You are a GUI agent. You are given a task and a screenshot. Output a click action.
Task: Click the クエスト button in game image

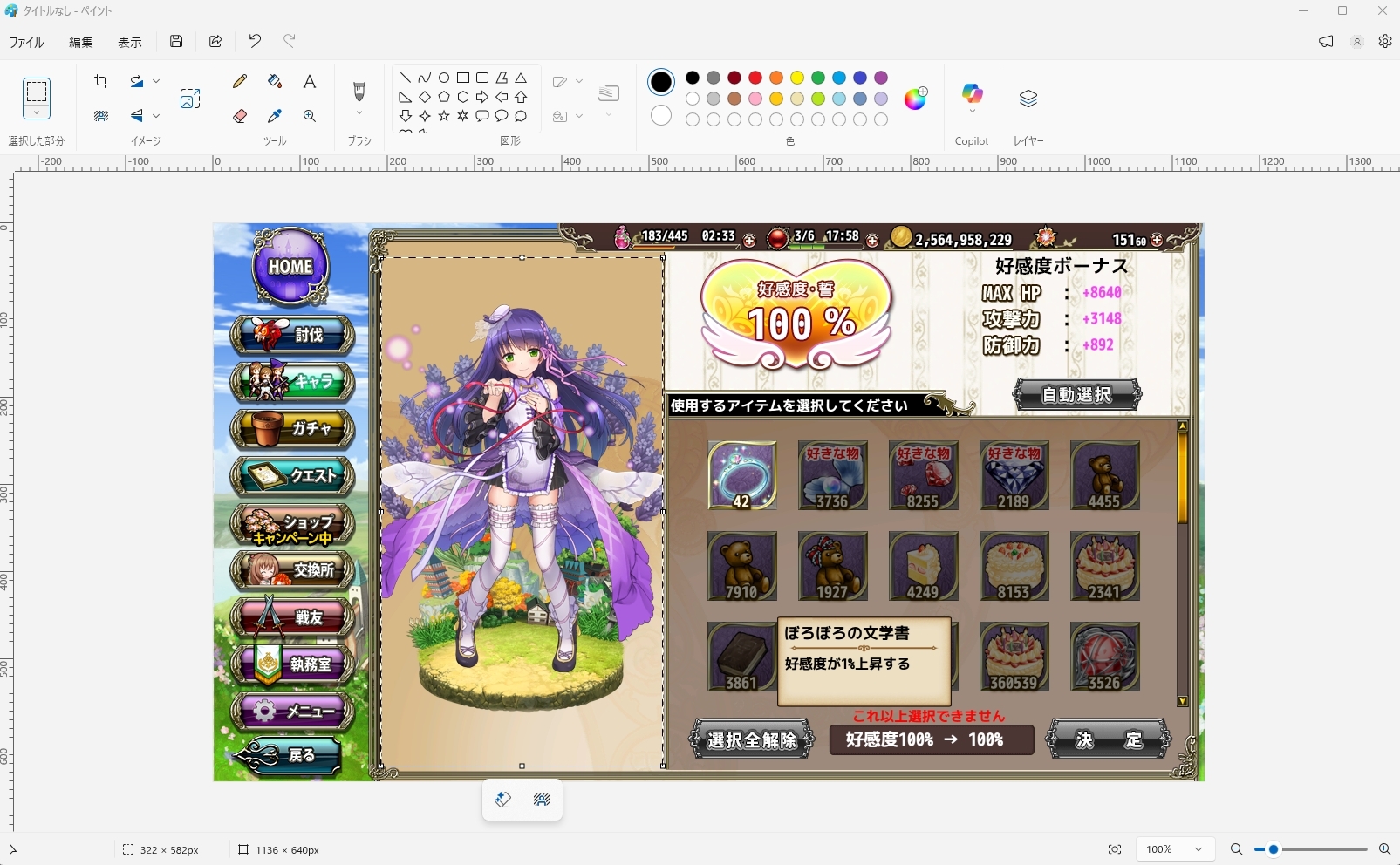point(292,476)
